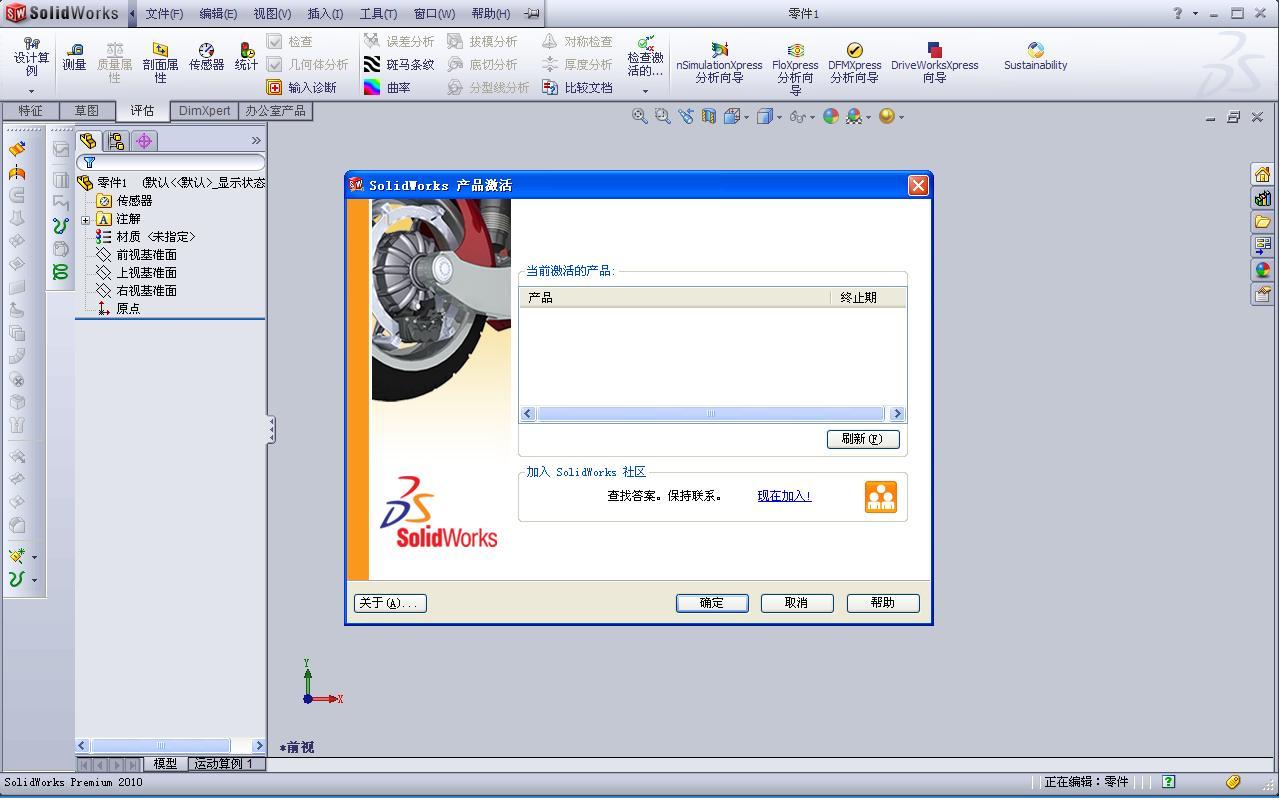
Task: Click Edit Appearance color ball icon
Action: pos(830,116)
